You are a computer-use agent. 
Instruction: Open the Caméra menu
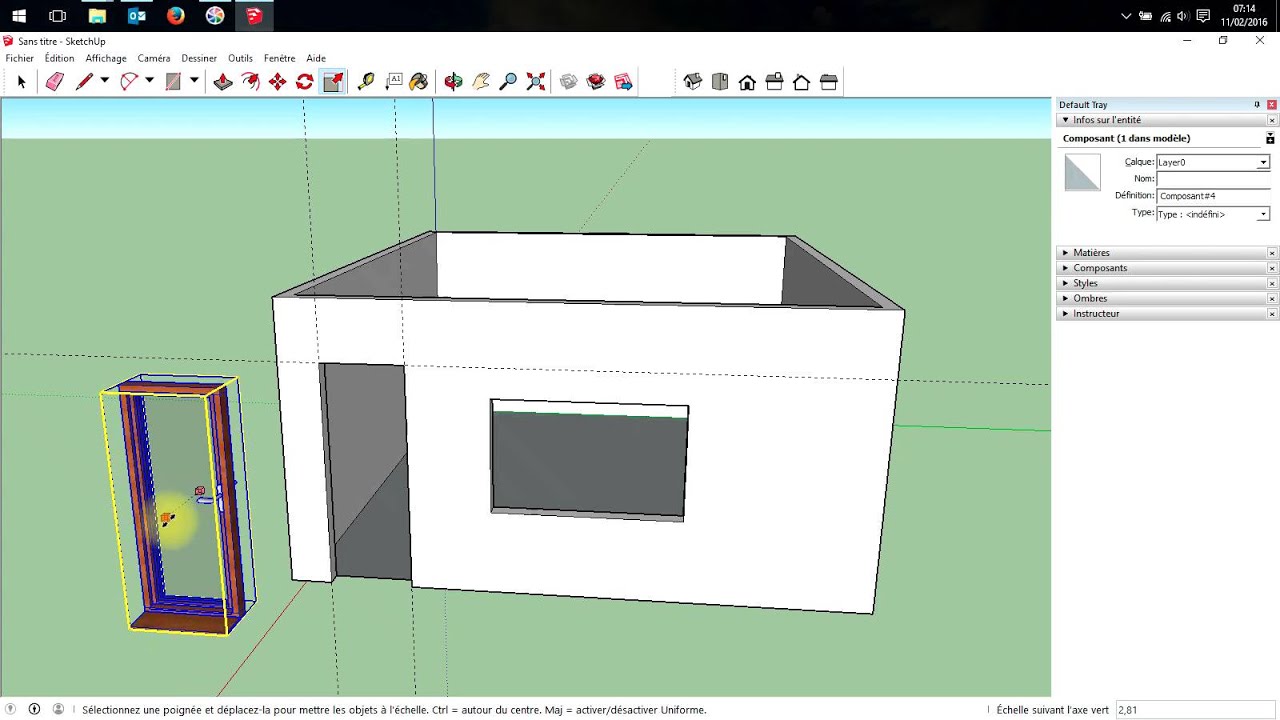pos(154,58)
